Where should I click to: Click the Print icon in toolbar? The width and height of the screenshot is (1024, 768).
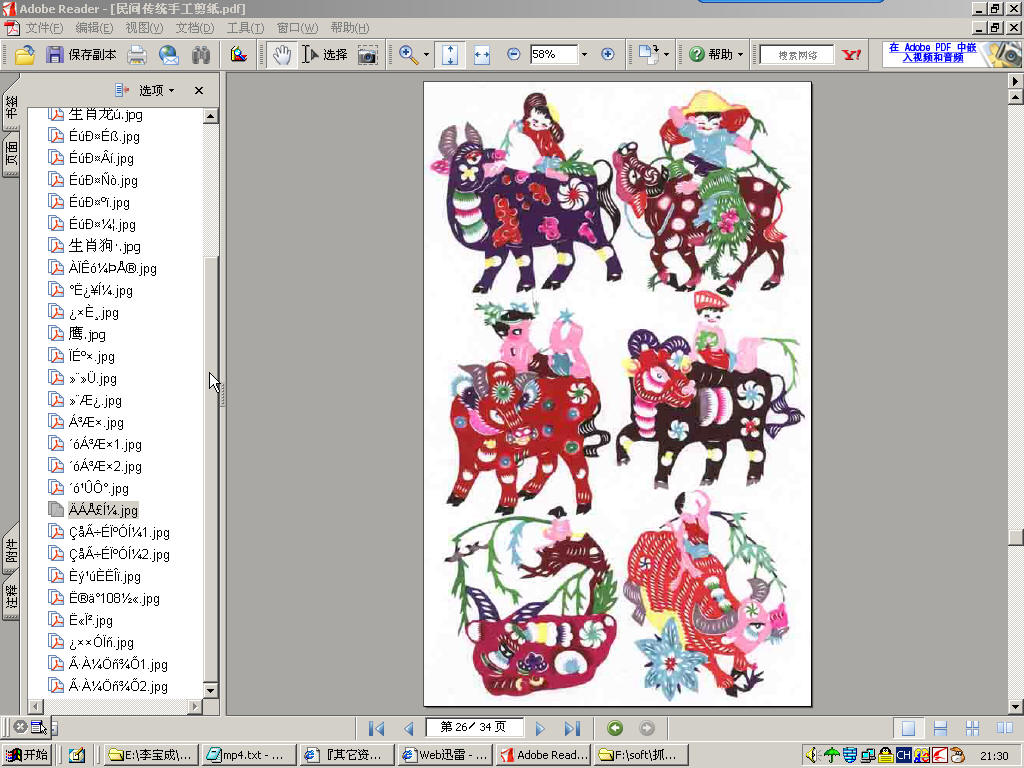click(x=137, y=55)
